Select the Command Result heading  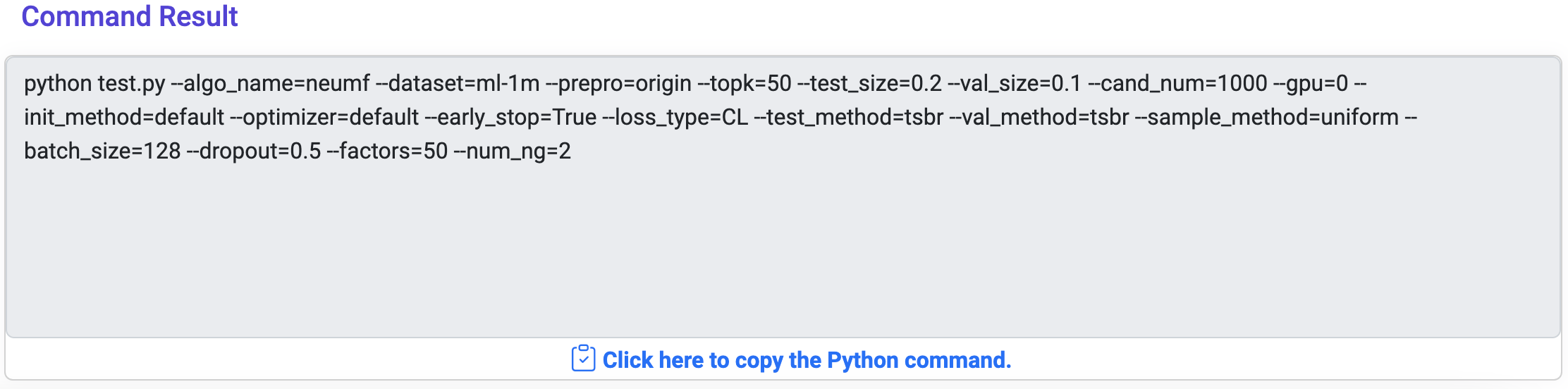(130, 16)
